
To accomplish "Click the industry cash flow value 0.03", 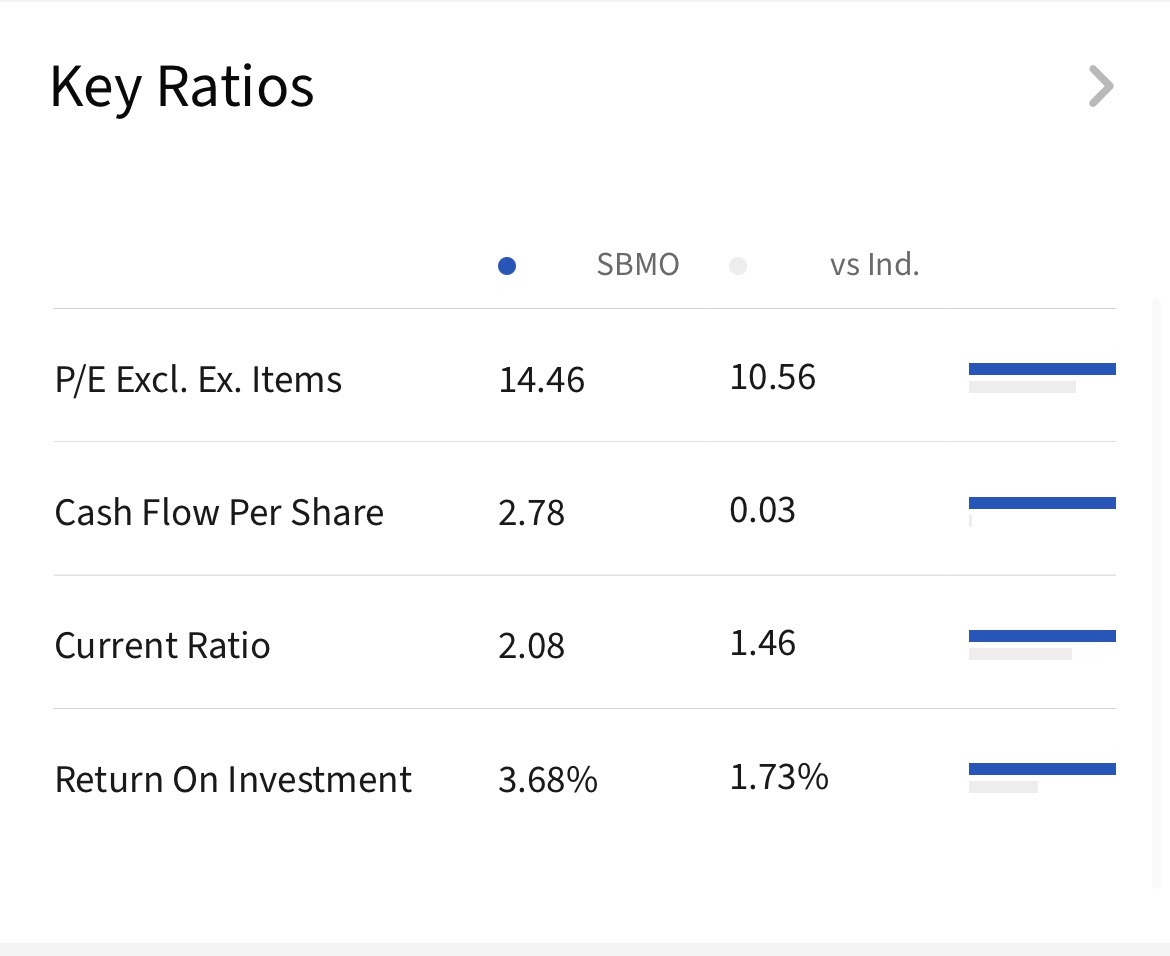I will pos(762,510).
